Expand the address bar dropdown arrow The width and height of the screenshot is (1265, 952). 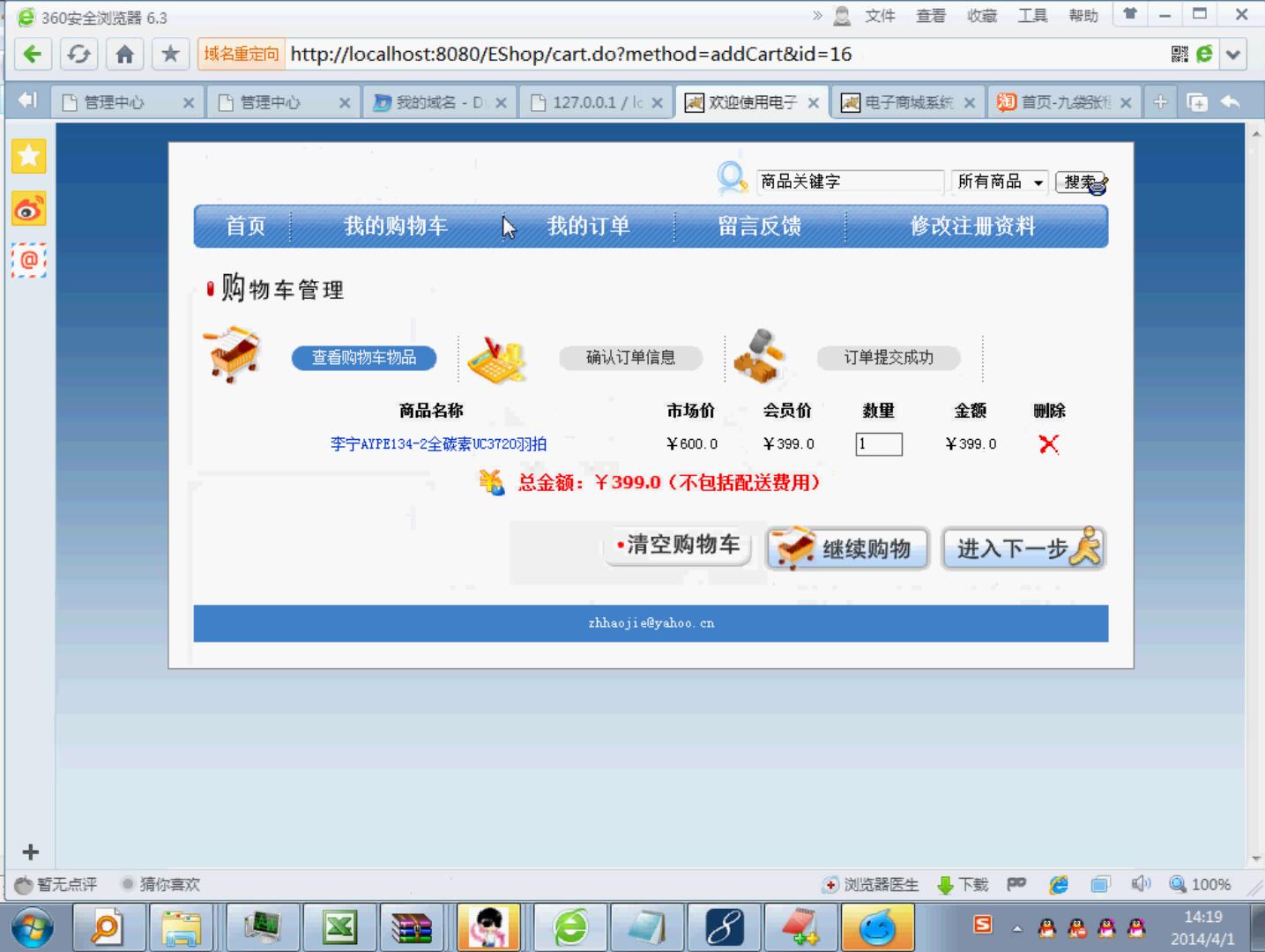(x=1233, y=55)
